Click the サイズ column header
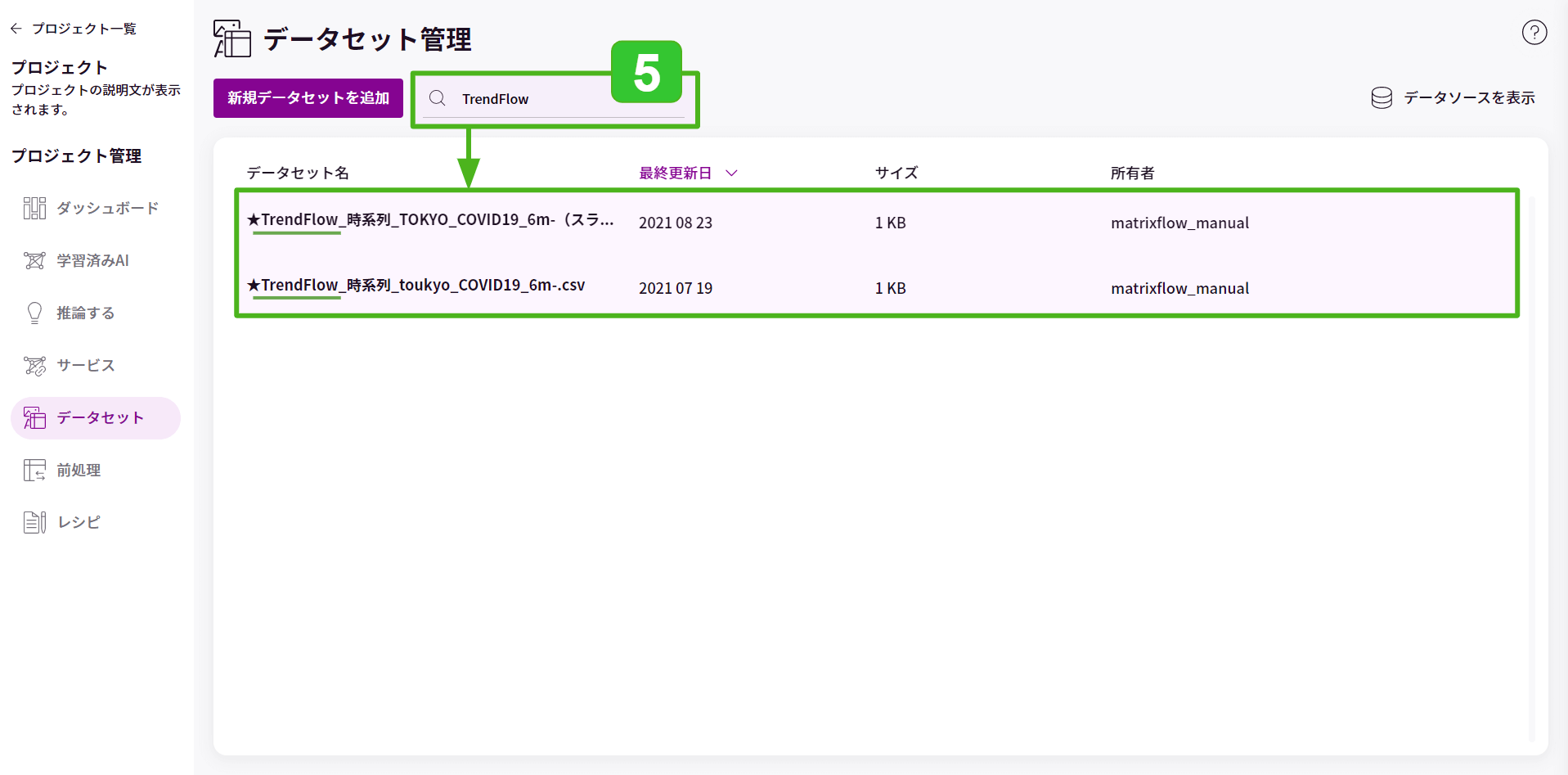 point(896,173)
